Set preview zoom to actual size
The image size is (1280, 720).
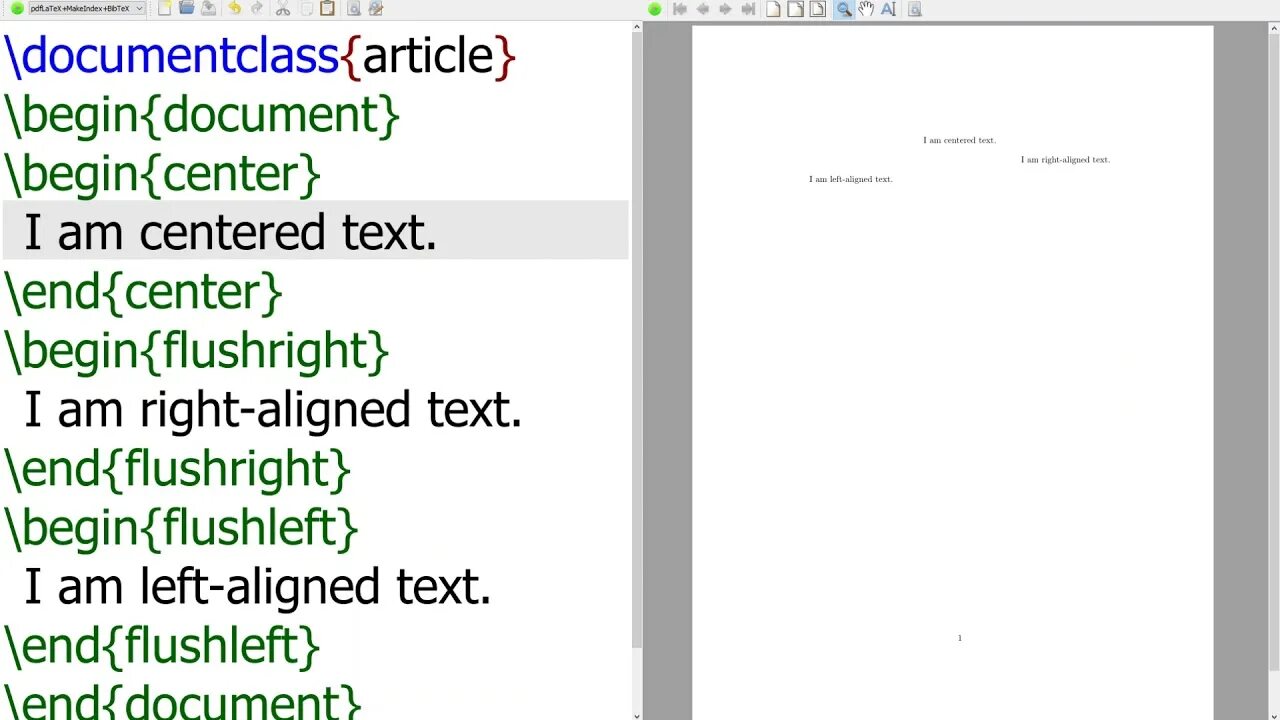(x=773, y=9)
